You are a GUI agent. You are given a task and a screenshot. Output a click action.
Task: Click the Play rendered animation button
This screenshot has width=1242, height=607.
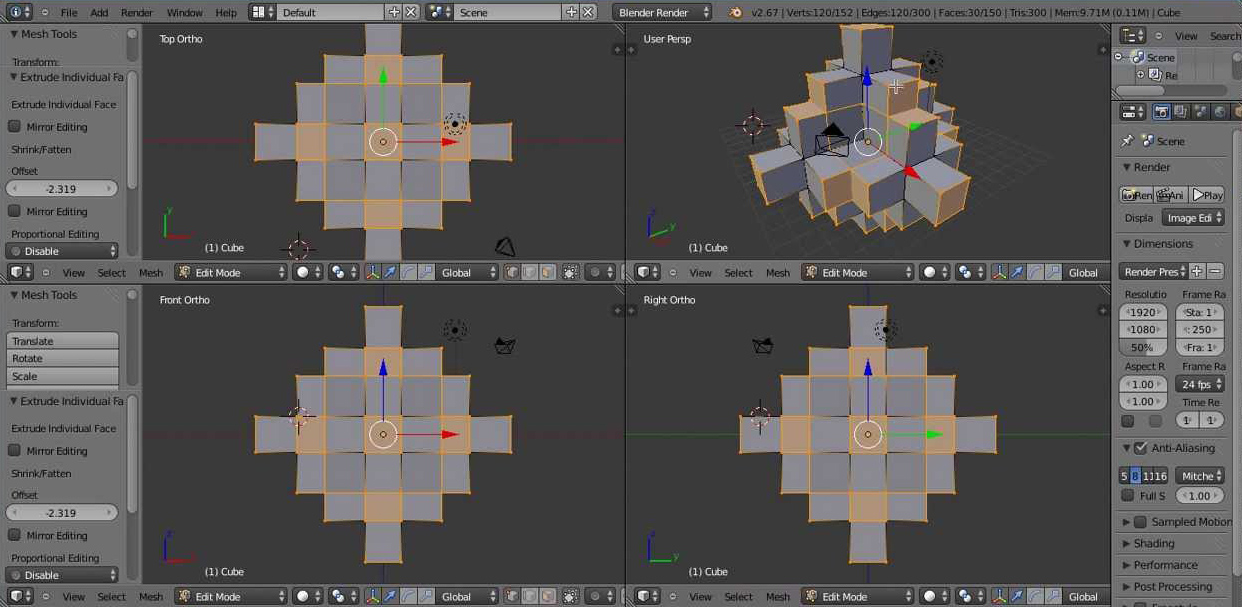(1207, 195)
